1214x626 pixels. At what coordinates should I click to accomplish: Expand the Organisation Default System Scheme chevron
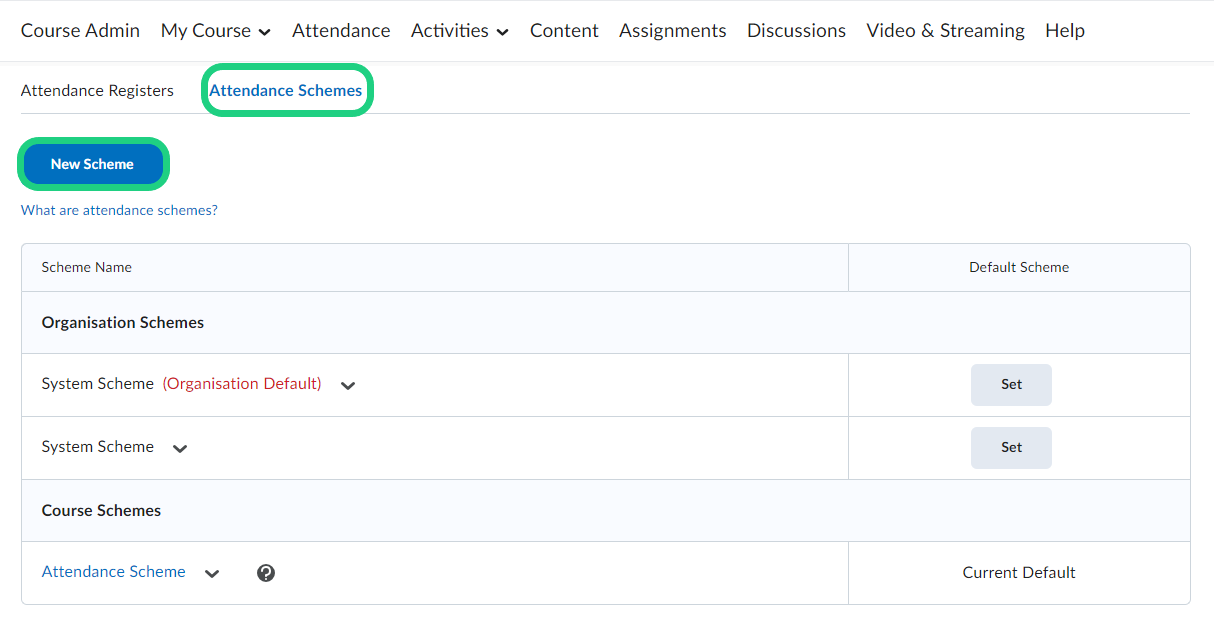(x=348, y=386)
